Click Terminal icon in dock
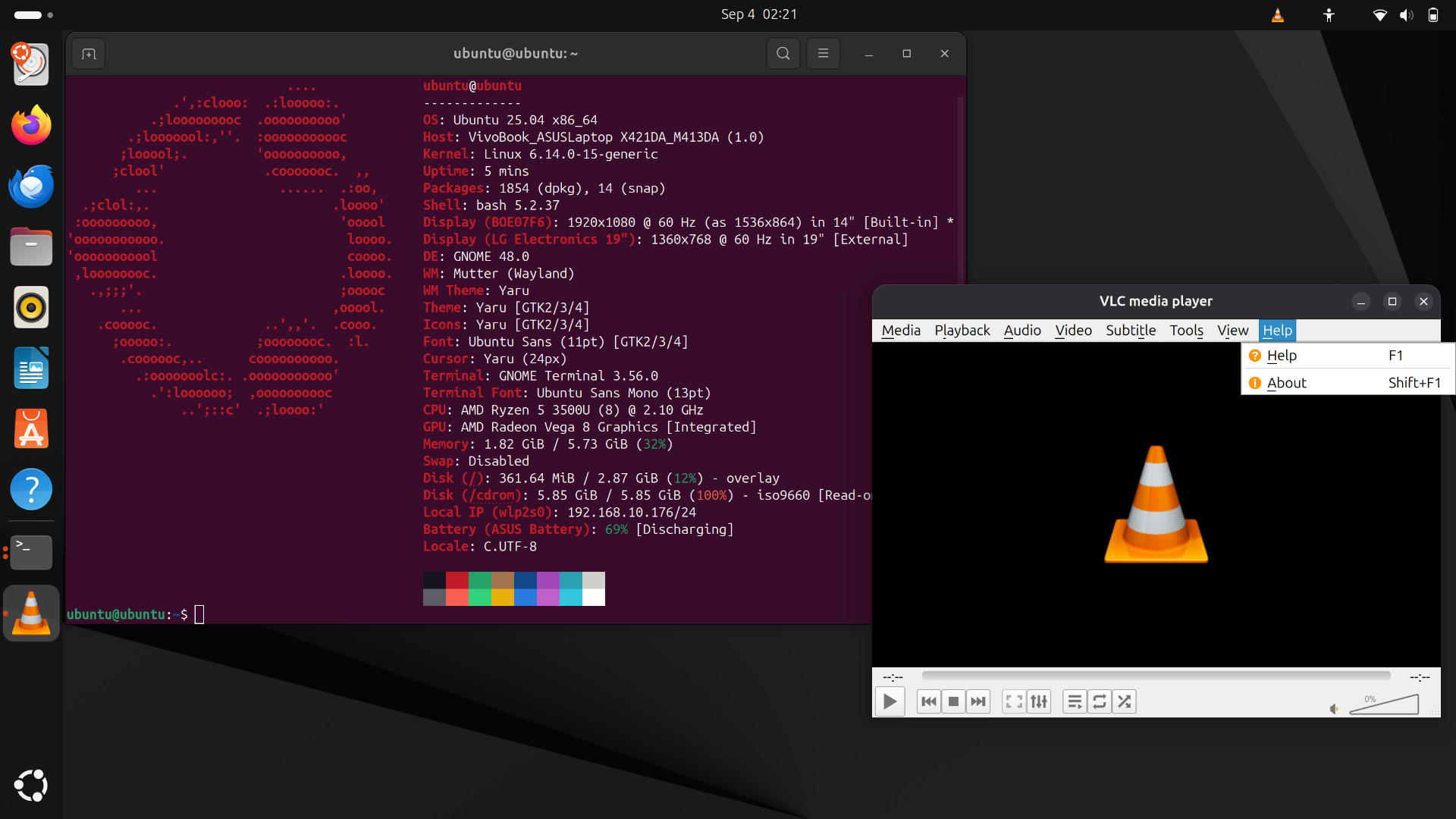This screenshot has width=1456, height=819. tap(31, 553)
